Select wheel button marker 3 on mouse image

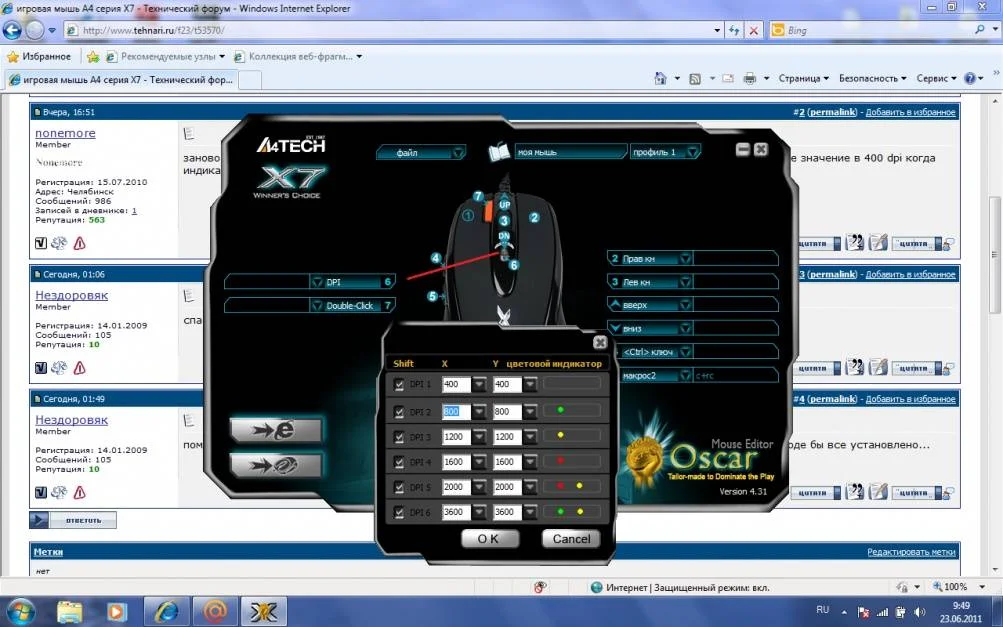point(504,221)
